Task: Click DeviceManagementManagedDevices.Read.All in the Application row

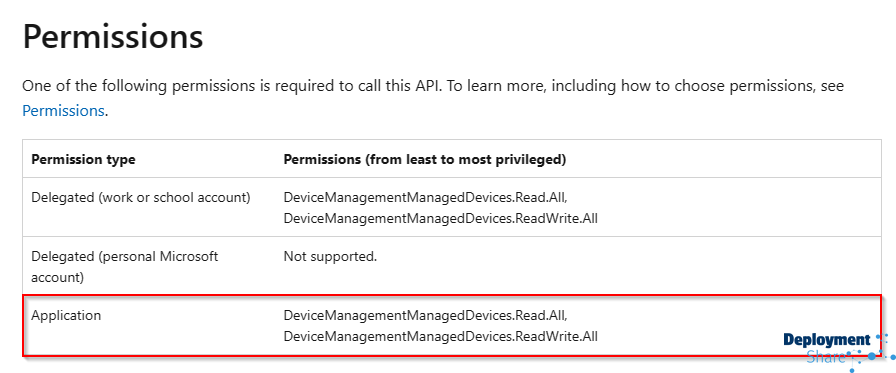Action: pyautogui.click(x=425, y=315)
